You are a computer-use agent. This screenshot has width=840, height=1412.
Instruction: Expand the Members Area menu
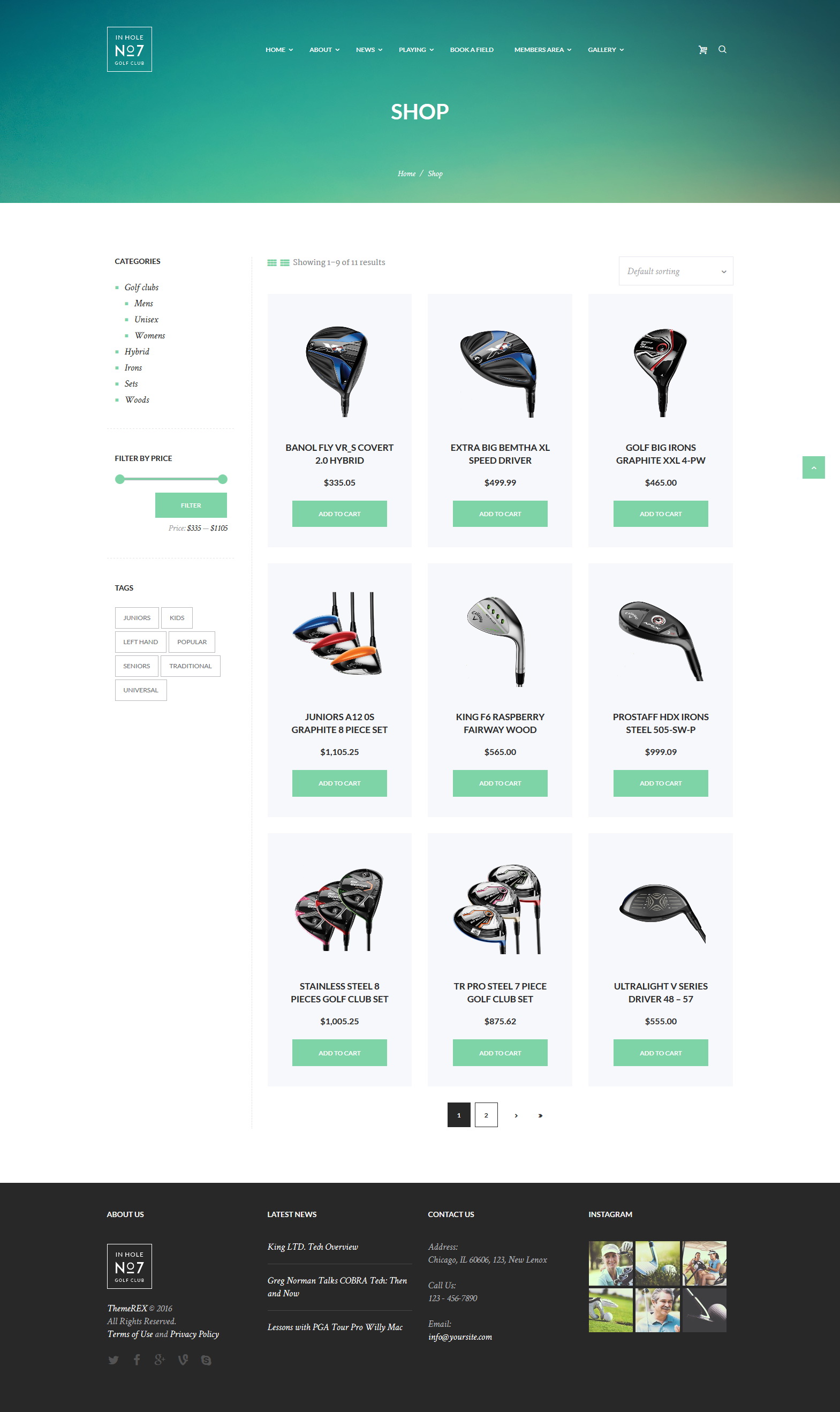(x=542, y=50)
